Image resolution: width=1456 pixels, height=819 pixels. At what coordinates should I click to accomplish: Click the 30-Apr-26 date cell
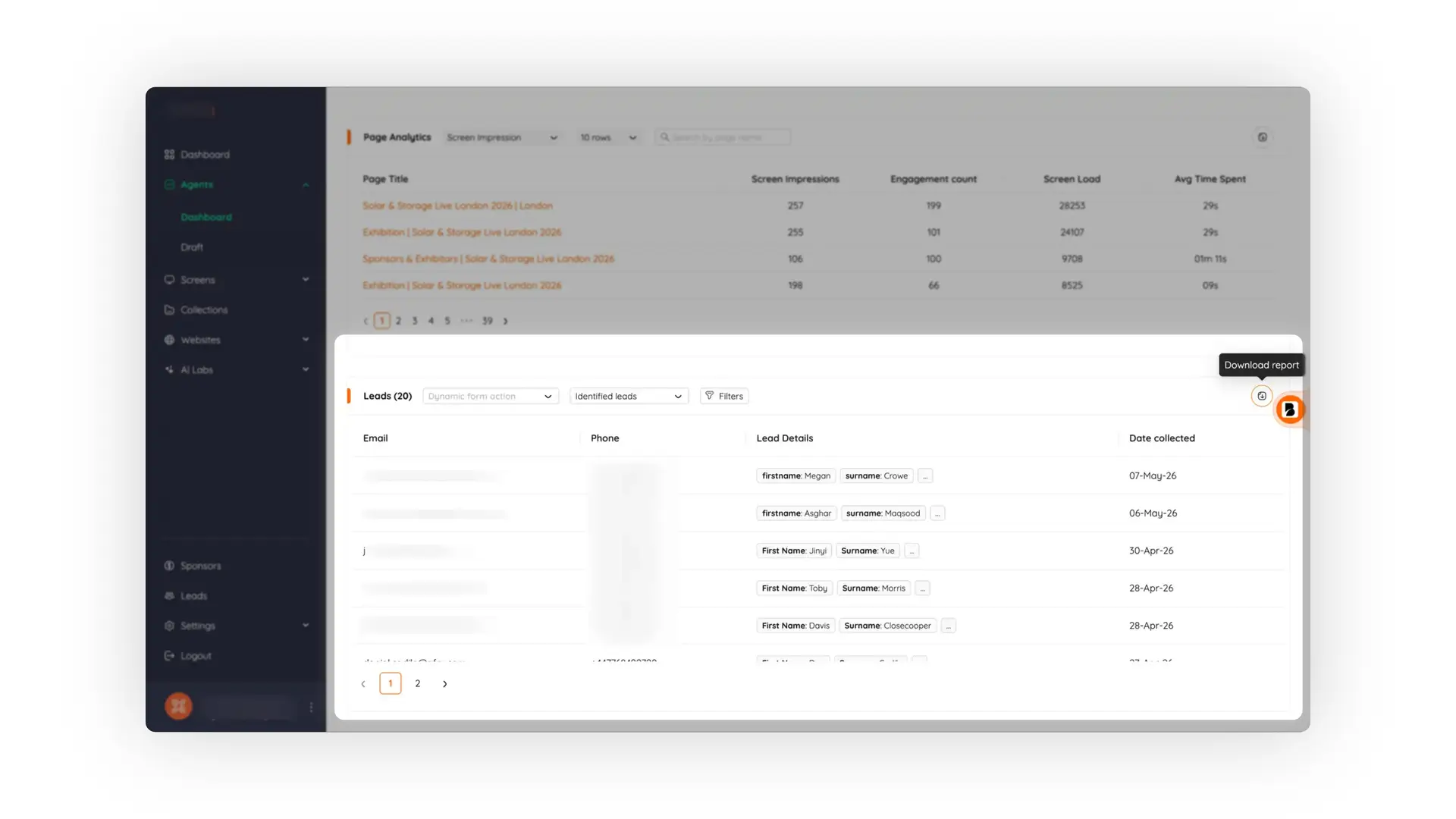(1151, 551)
